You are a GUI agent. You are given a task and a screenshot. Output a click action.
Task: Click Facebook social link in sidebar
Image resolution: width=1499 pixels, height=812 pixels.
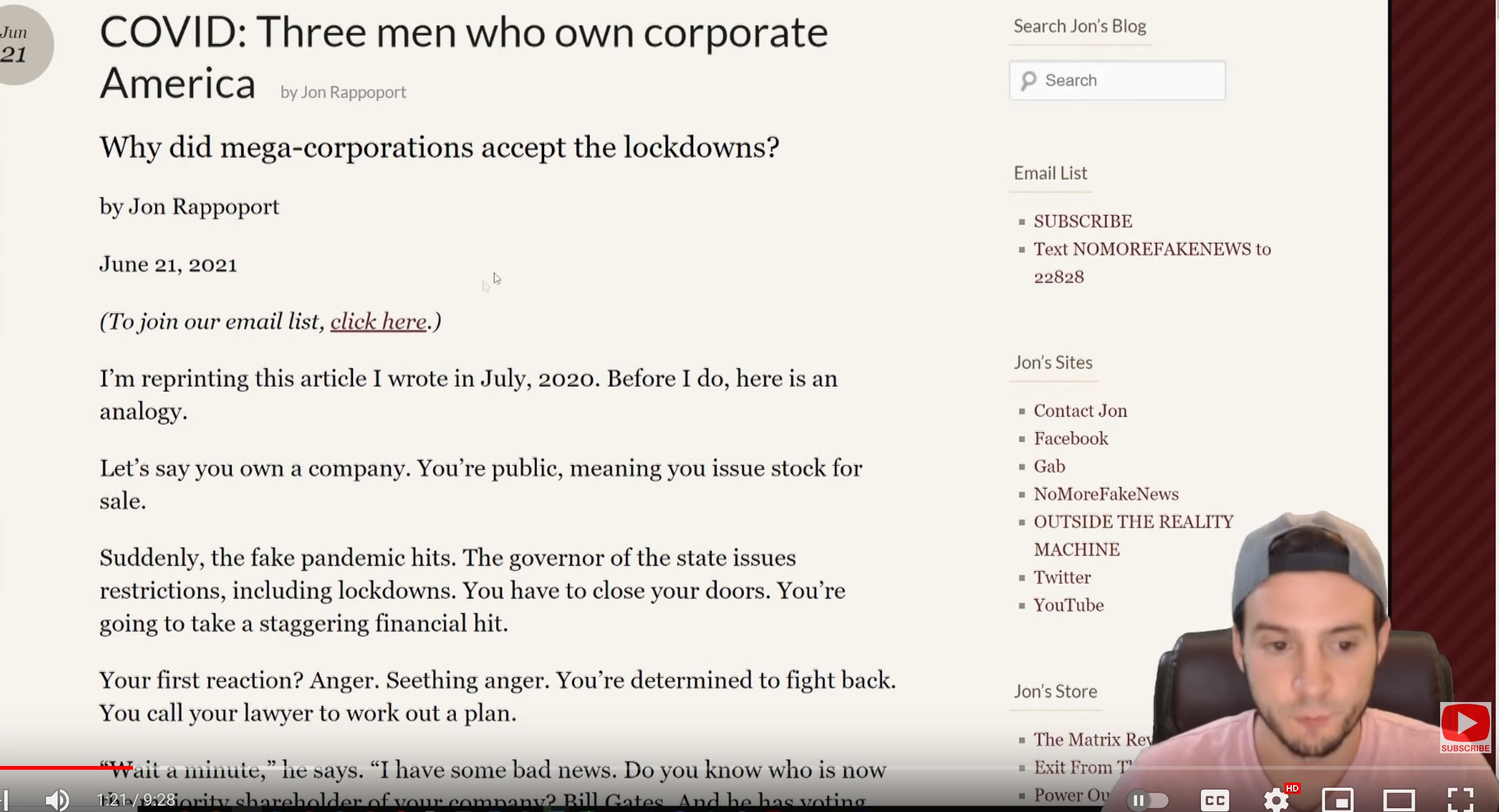point(1071,438)
